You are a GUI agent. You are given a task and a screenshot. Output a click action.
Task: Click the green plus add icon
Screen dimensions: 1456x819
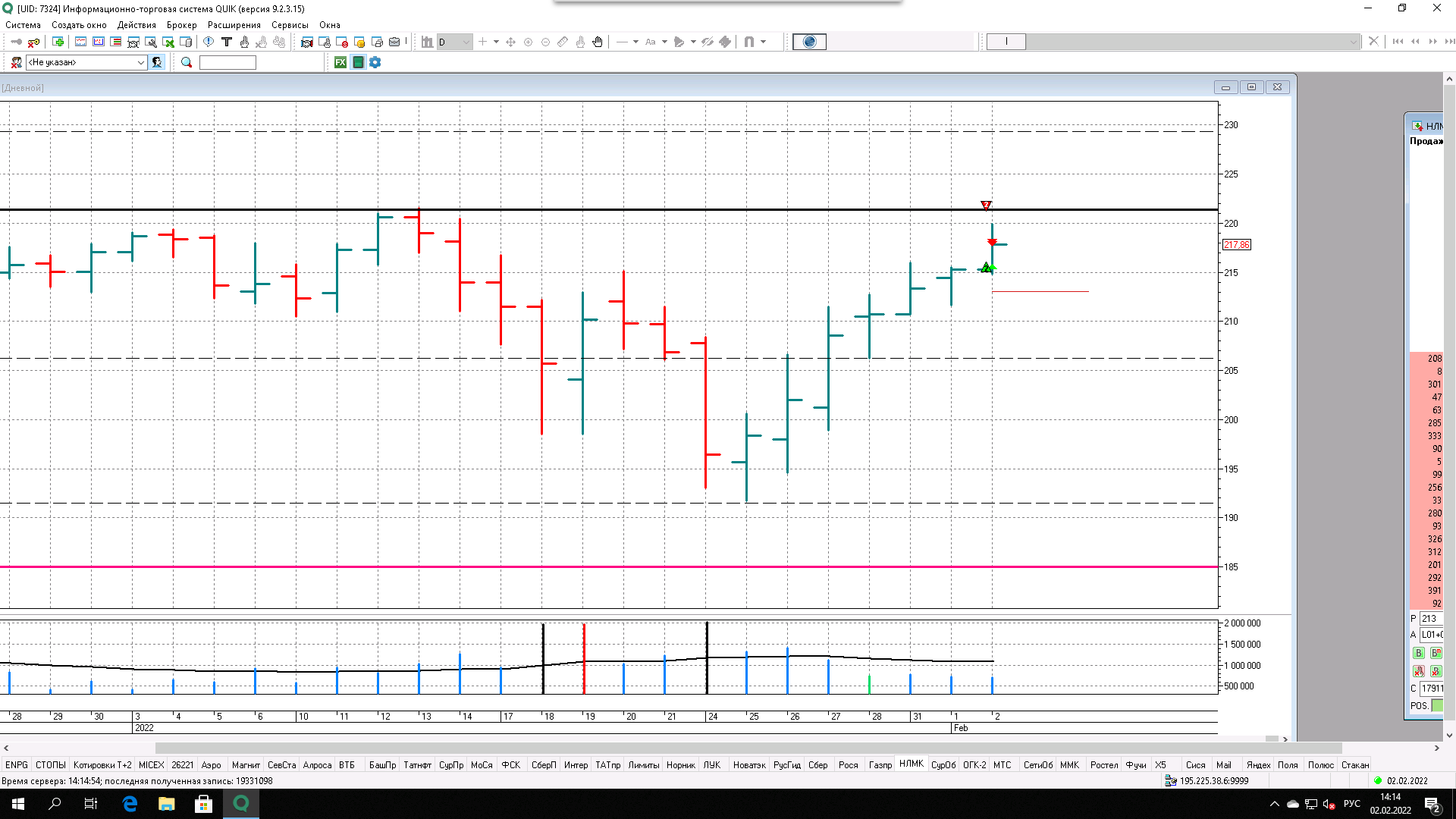(58, 42)
